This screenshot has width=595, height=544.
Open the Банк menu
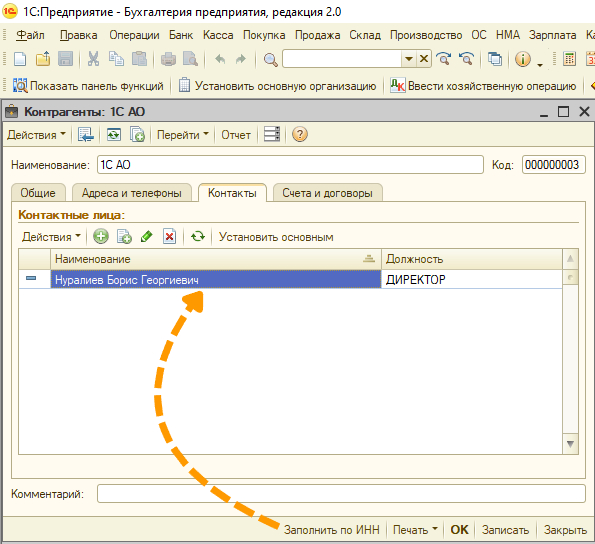tap(181, 35)
